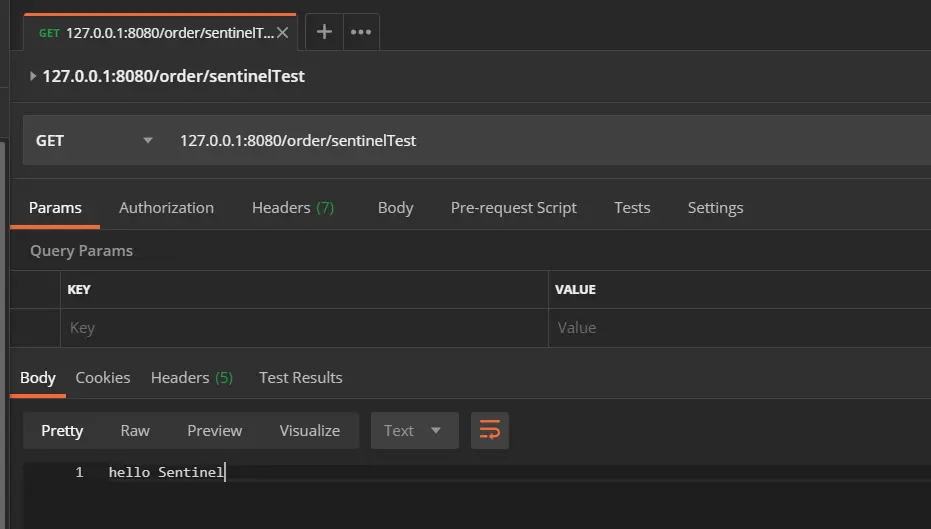Switch to the Authorization tab

click(166, 208)
